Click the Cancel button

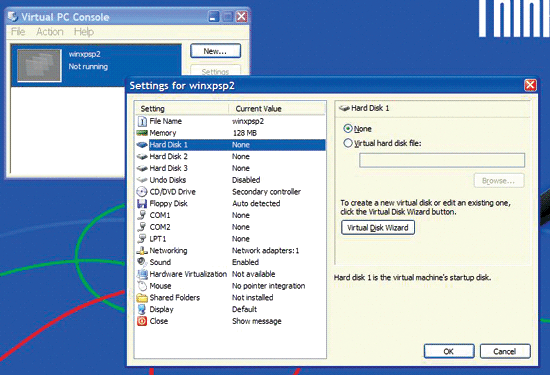coord(505,351)
